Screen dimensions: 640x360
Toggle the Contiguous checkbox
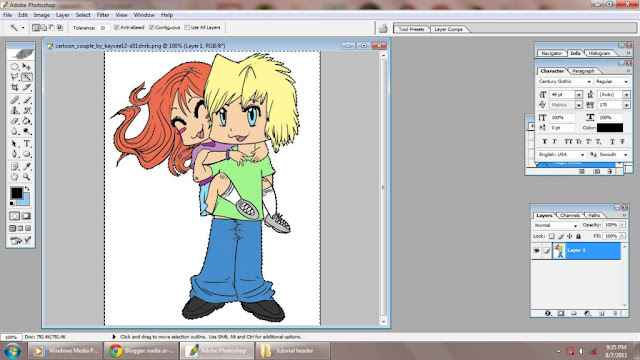coord(151,27)
